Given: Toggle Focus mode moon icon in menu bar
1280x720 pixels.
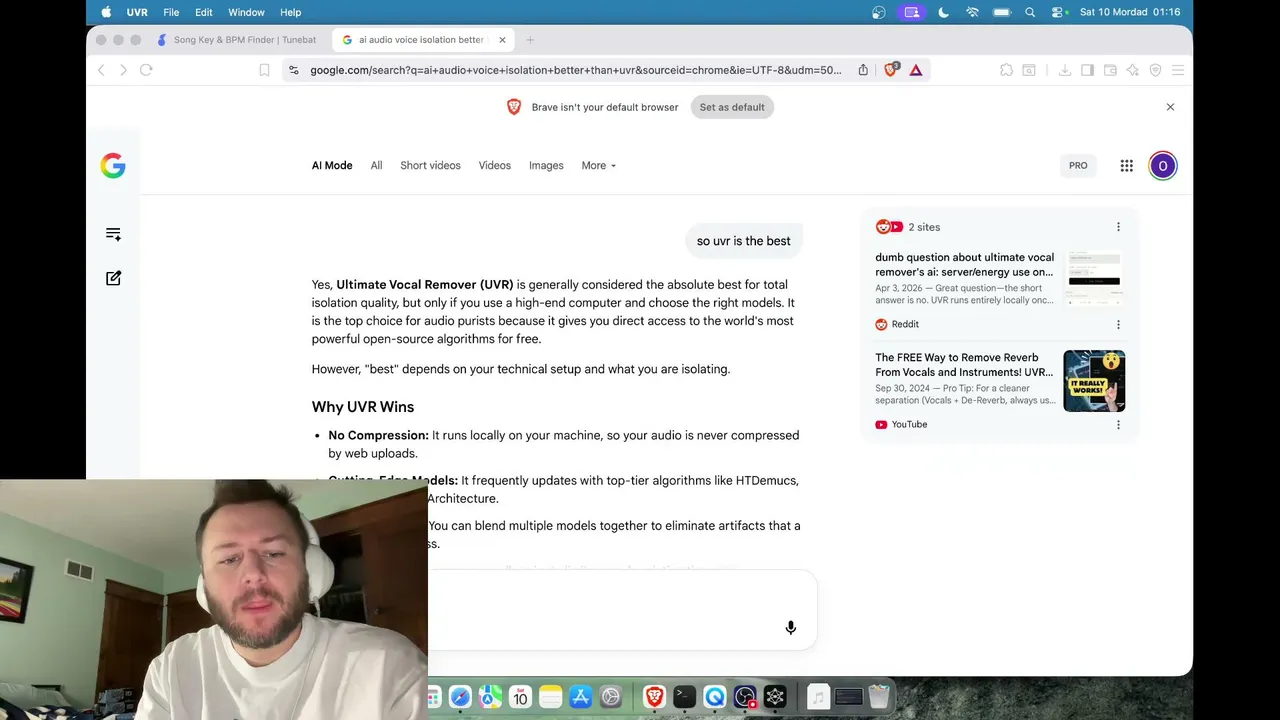Looking at the screenshot, I should pos(944,12).
